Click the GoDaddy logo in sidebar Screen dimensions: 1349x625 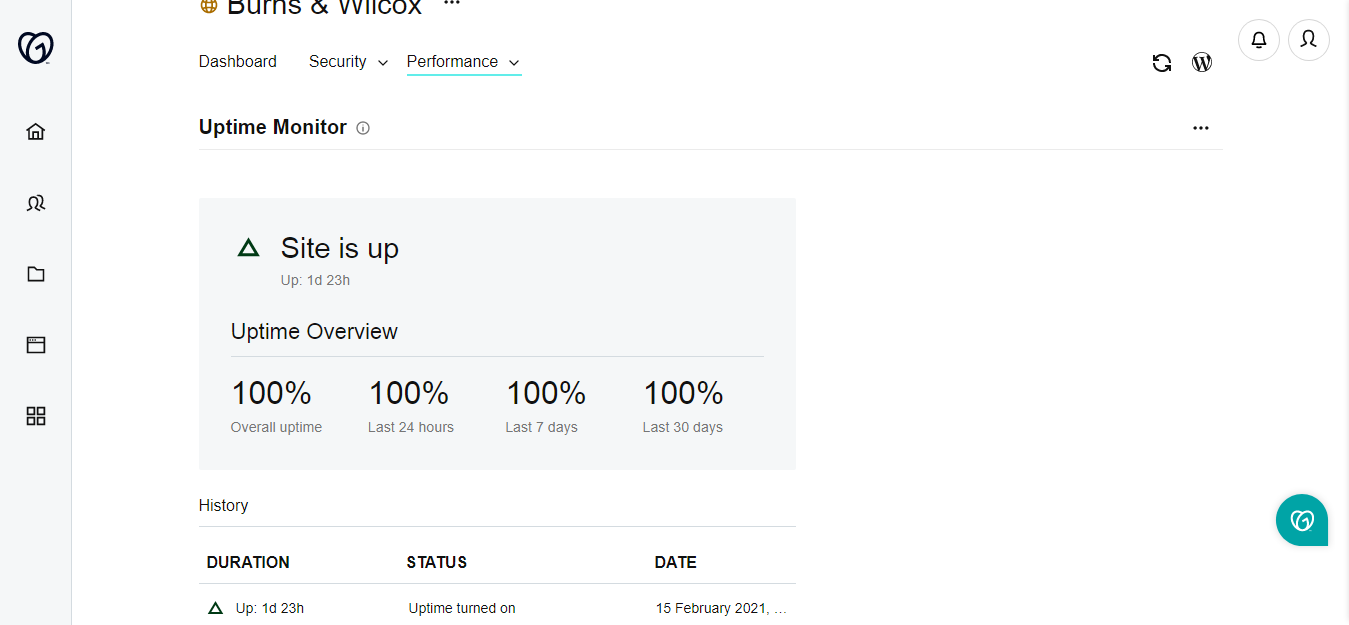pyautogui.click(x=36, y=47)
